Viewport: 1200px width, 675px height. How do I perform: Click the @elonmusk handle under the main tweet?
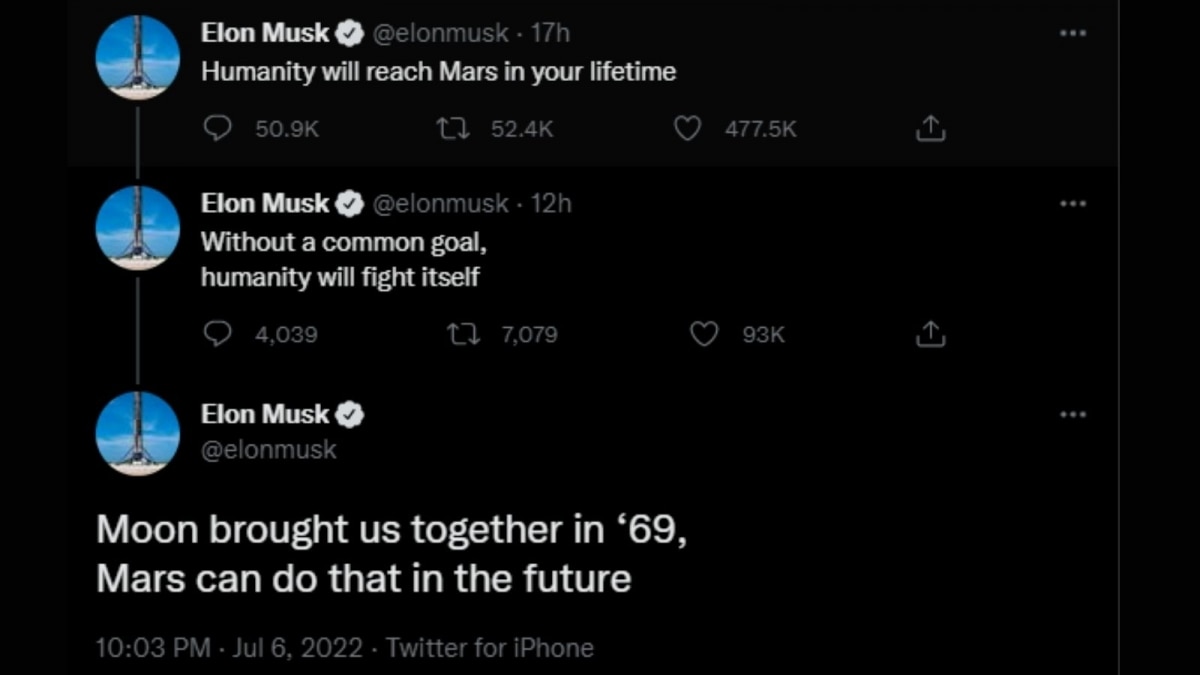point(268,450)
